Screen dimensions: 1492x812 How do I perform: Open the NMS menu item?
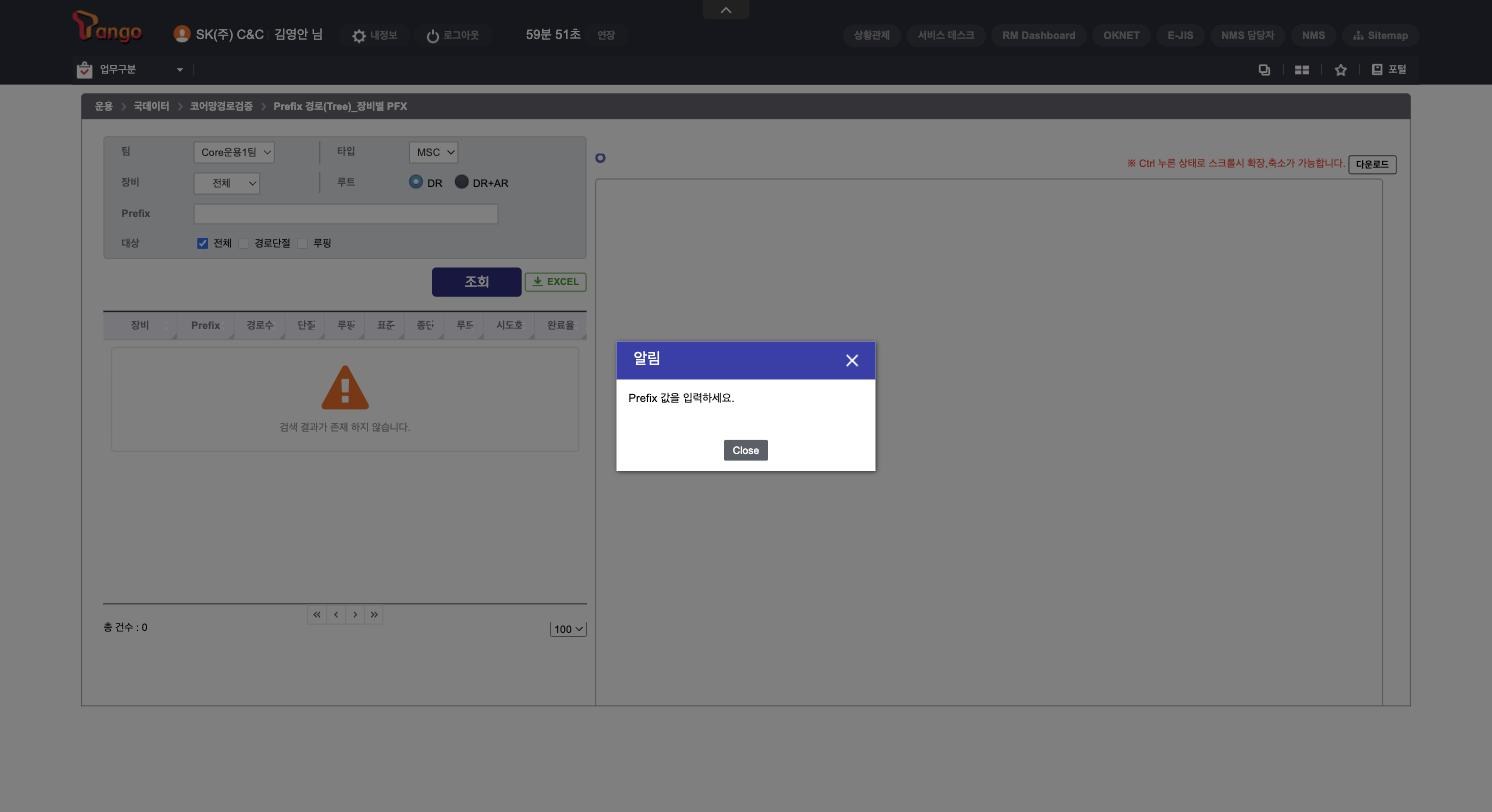1313,35
